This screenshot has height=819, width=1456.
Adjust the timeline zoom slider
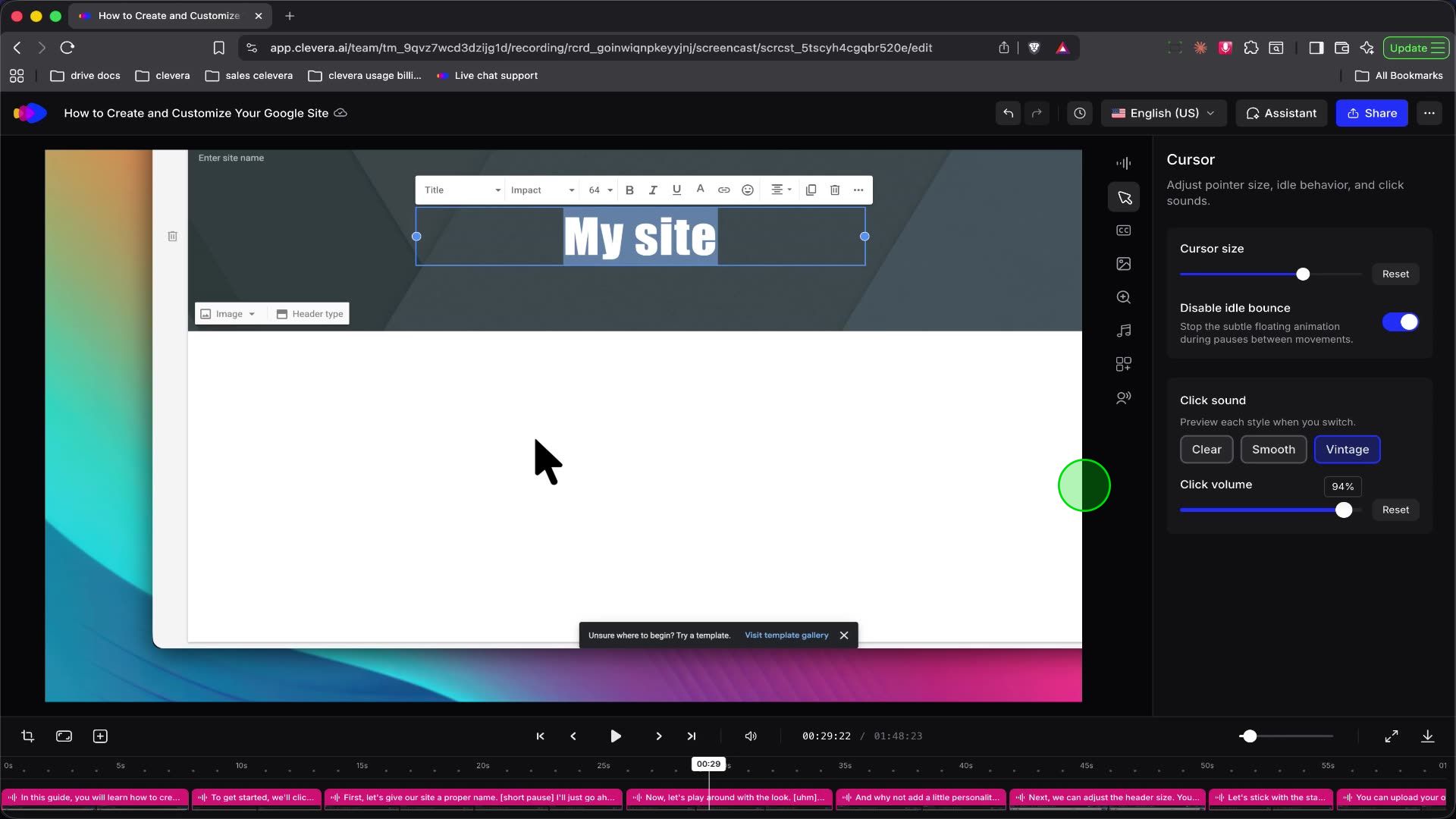pyautogui.click(x=1249, y=736)
